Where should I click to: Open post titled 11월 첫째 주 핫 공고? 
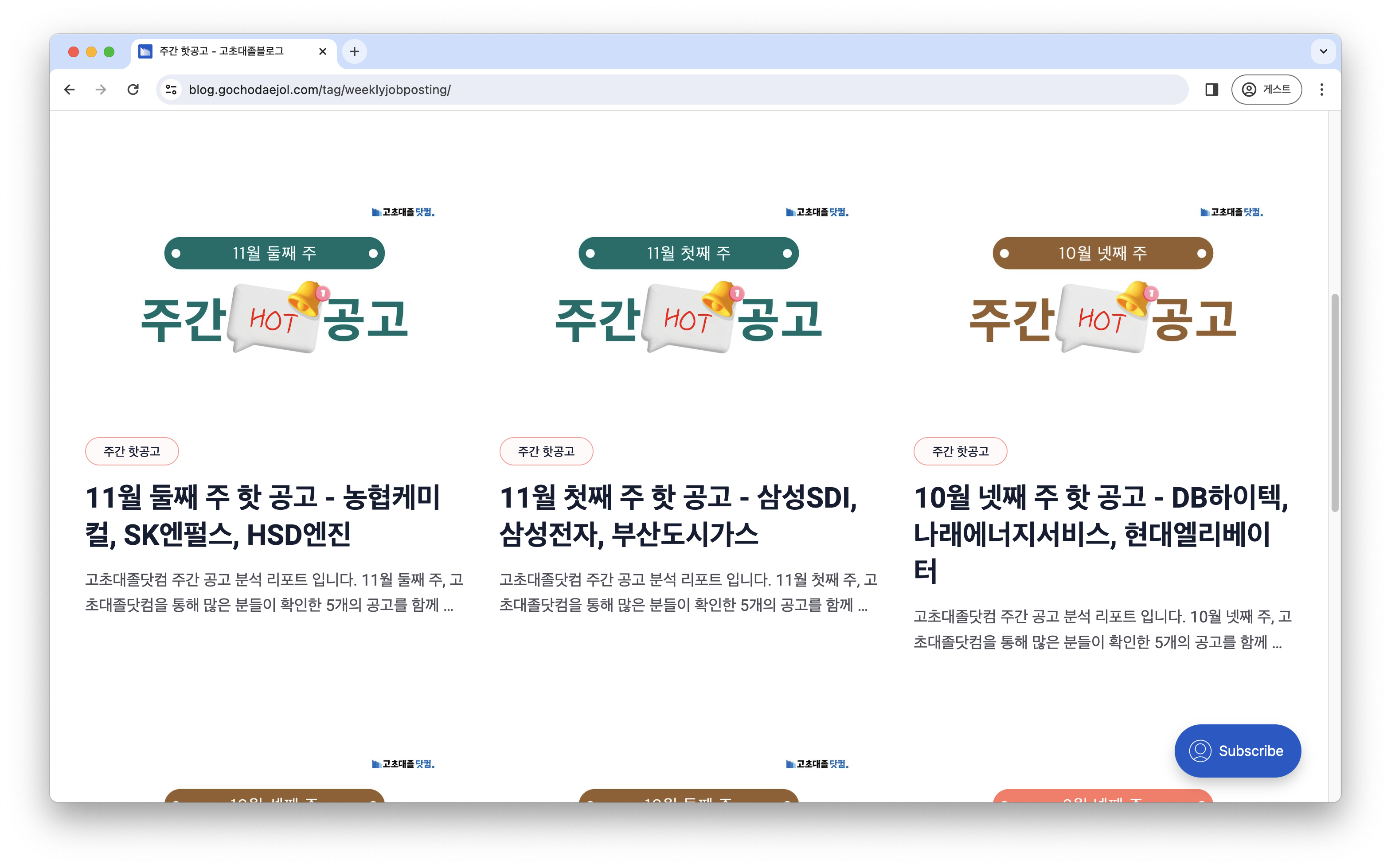[679, 516]
